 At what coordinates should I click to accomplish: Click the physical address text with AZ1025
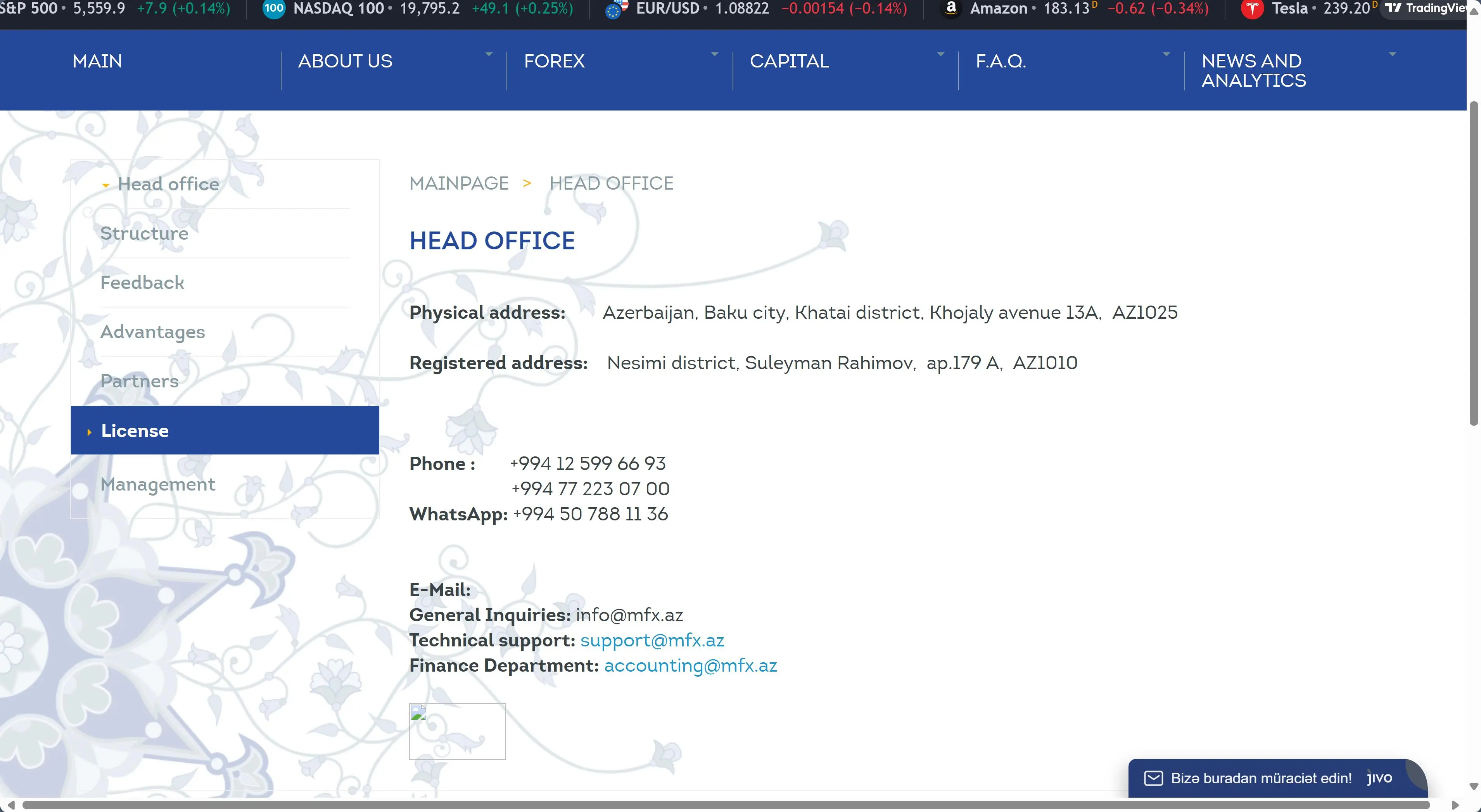890,312
